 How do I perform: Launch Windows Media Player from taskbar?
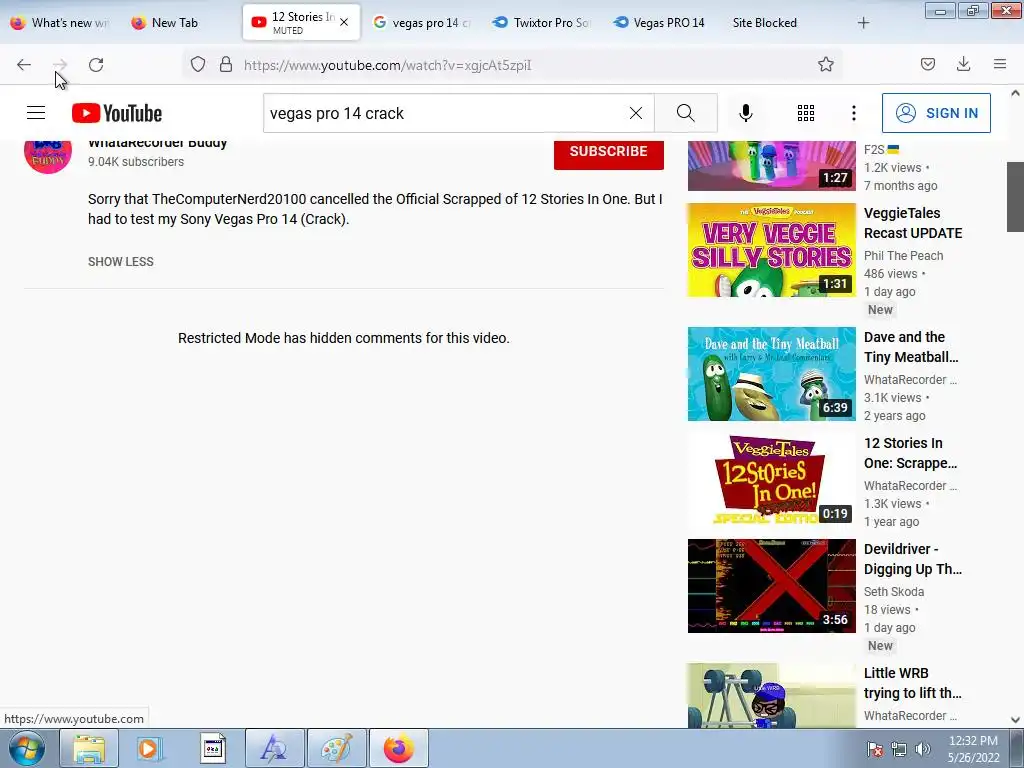pos(150,748)
